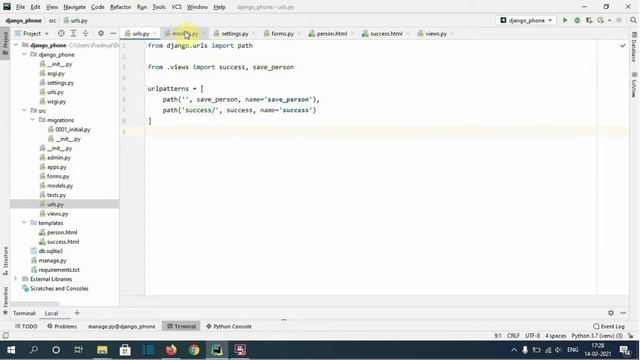Switch to the views.py editor tab

(x=436, y=33)
